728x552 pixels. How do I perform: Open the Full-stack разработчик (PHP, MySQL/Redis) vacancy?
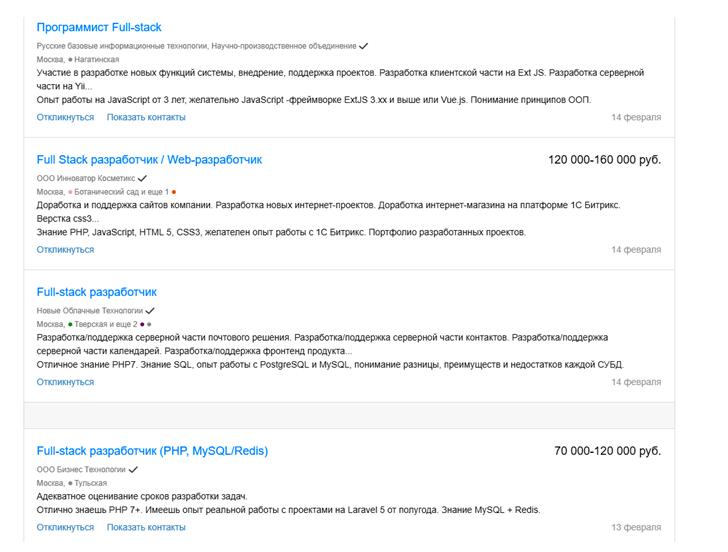coord(152,451)
